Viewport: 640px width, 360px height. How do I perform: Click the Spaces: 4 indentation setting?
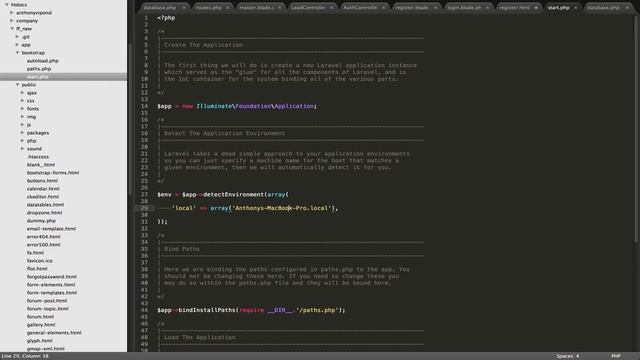point(567,356)
